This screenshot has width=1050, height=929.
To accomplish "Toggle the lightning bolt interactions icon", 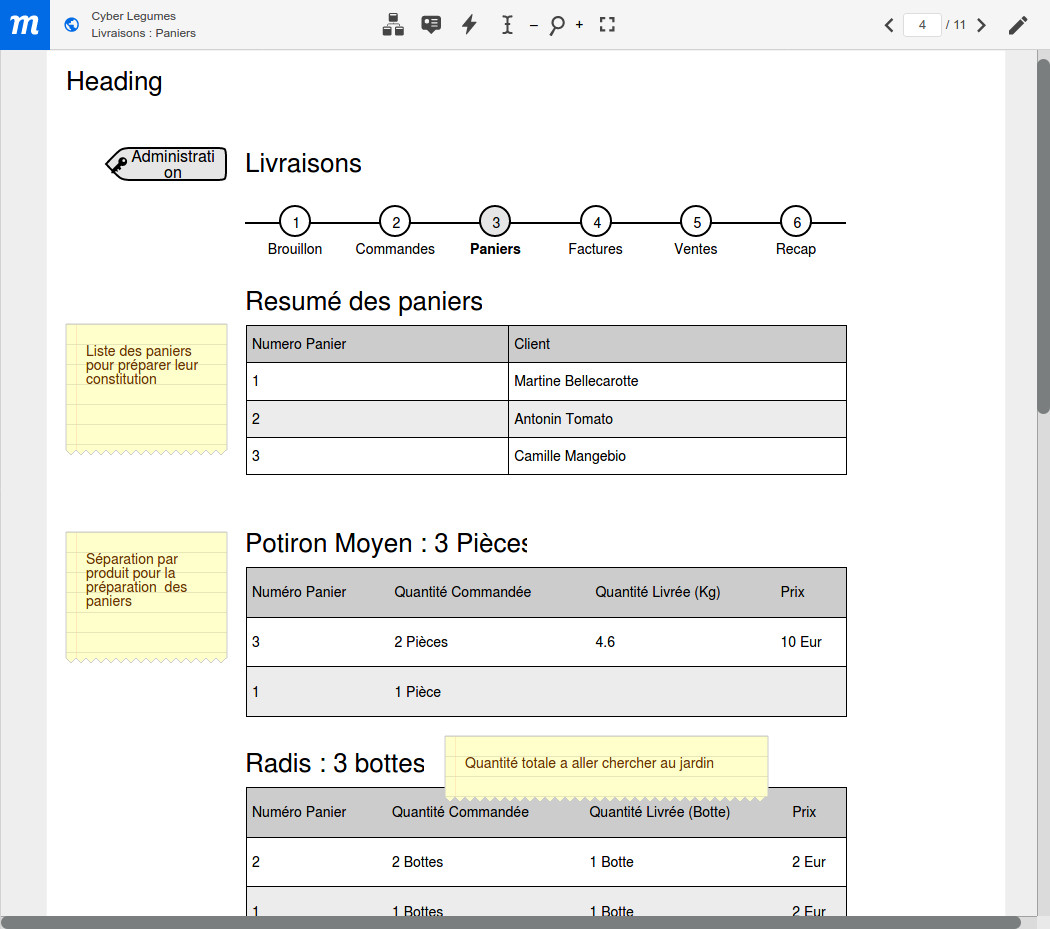I will pos(469,25).
